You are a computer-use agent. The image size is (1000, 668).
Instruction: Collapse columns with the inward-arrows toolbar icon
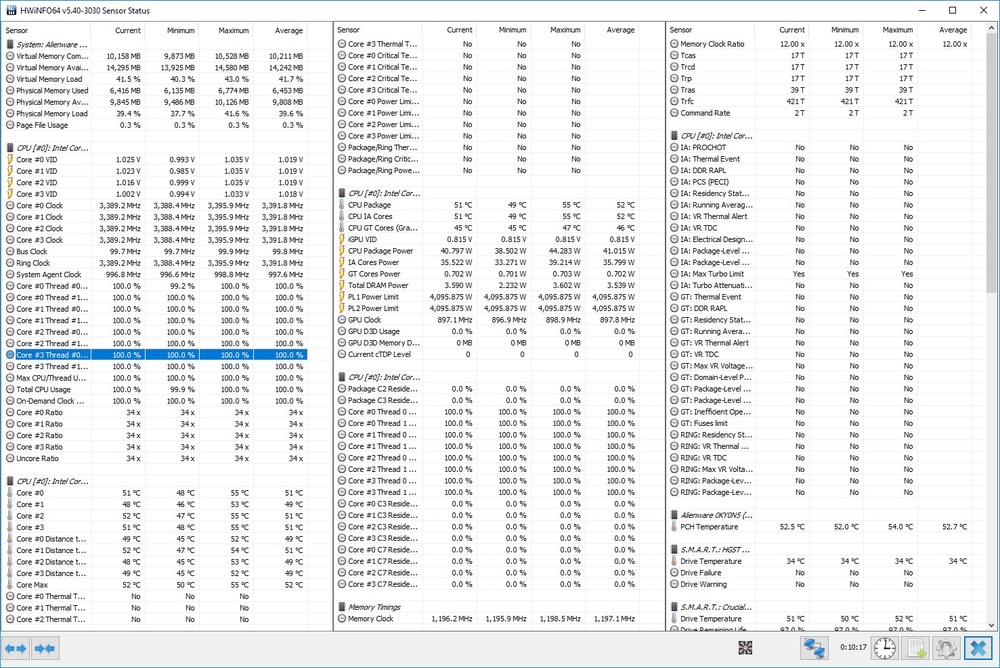(x=43, y=648)
